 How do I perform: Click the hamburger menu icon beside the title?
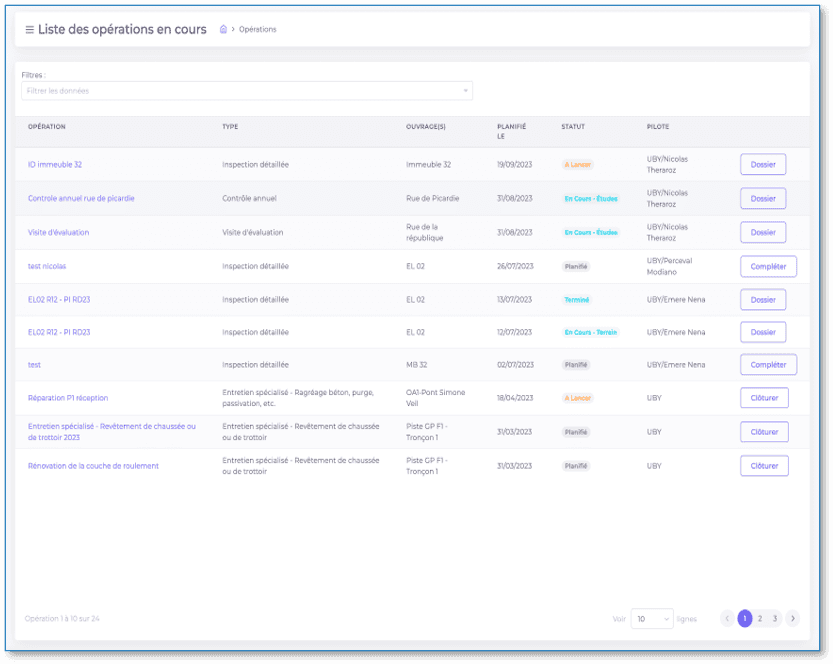tap(29, 30)
